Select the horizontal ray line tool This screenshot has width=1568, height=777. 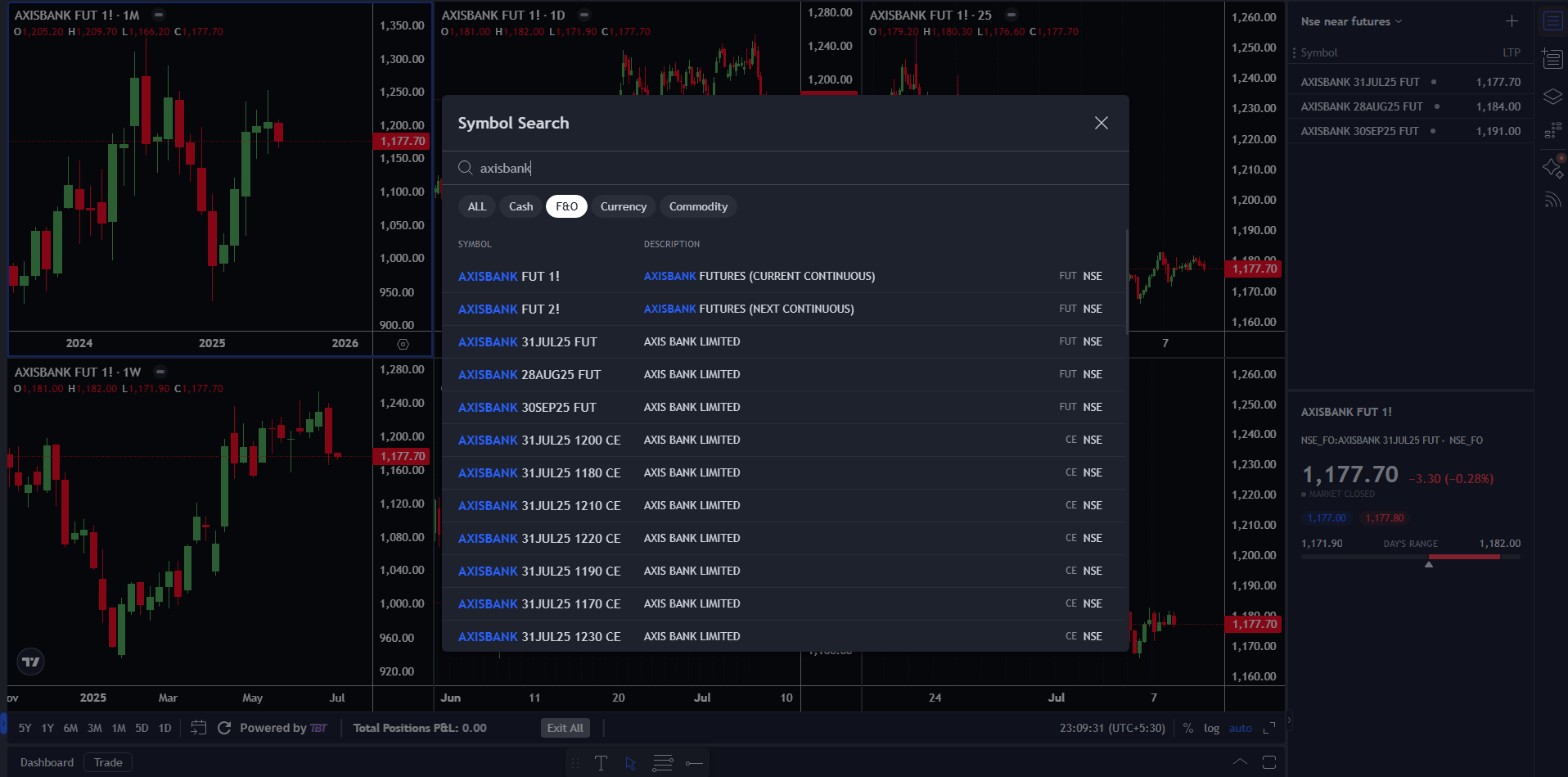694,763
